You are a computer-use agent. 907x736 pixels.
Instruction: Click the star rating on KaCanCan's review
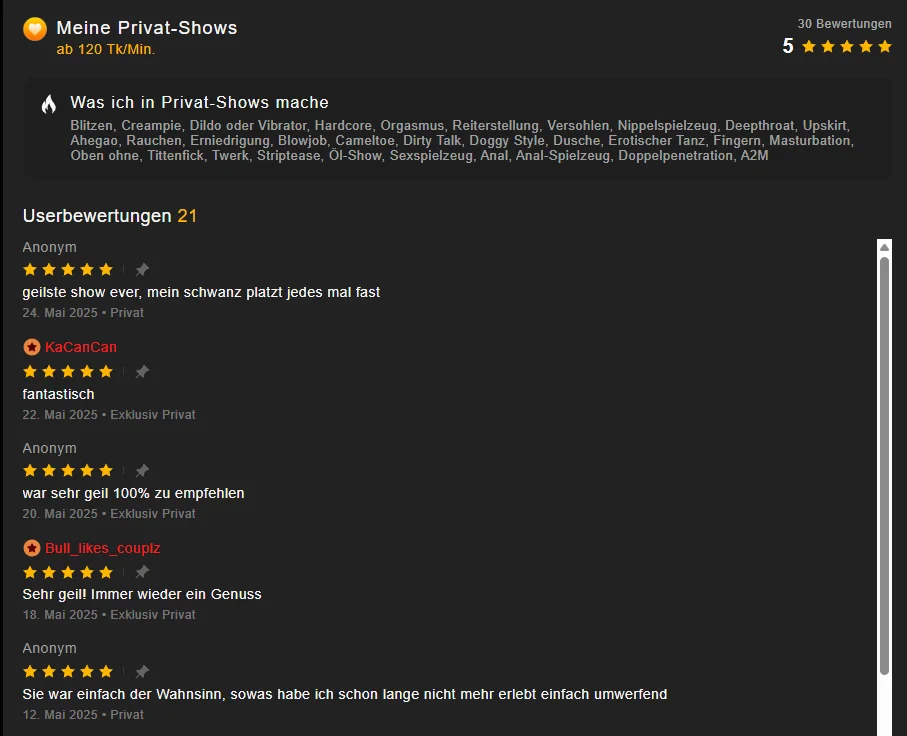[68, 372]
